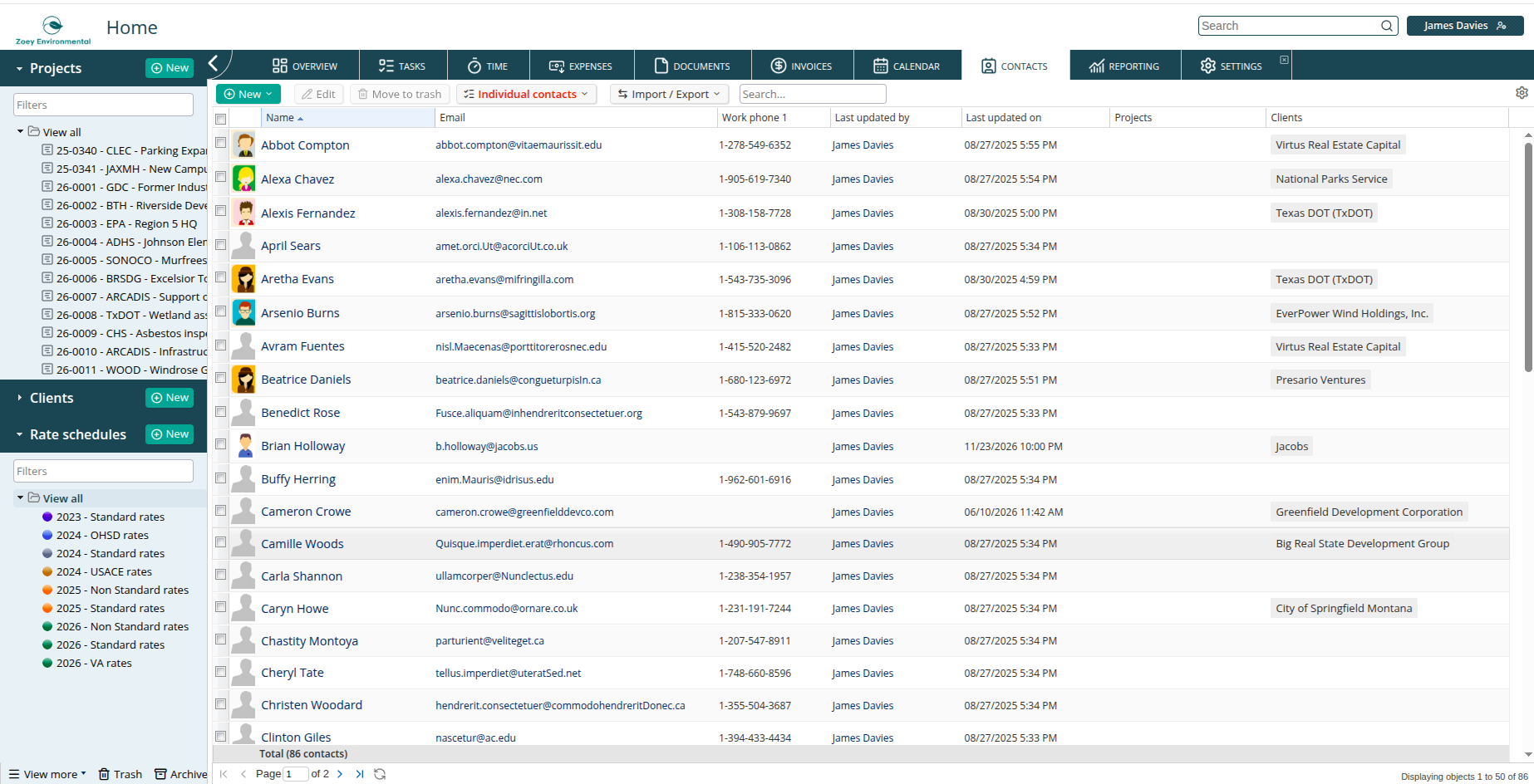The height and width of the screenshot is (784, 1534).
Task: Switch to the Calendar tab
Action: pos(907,66)
